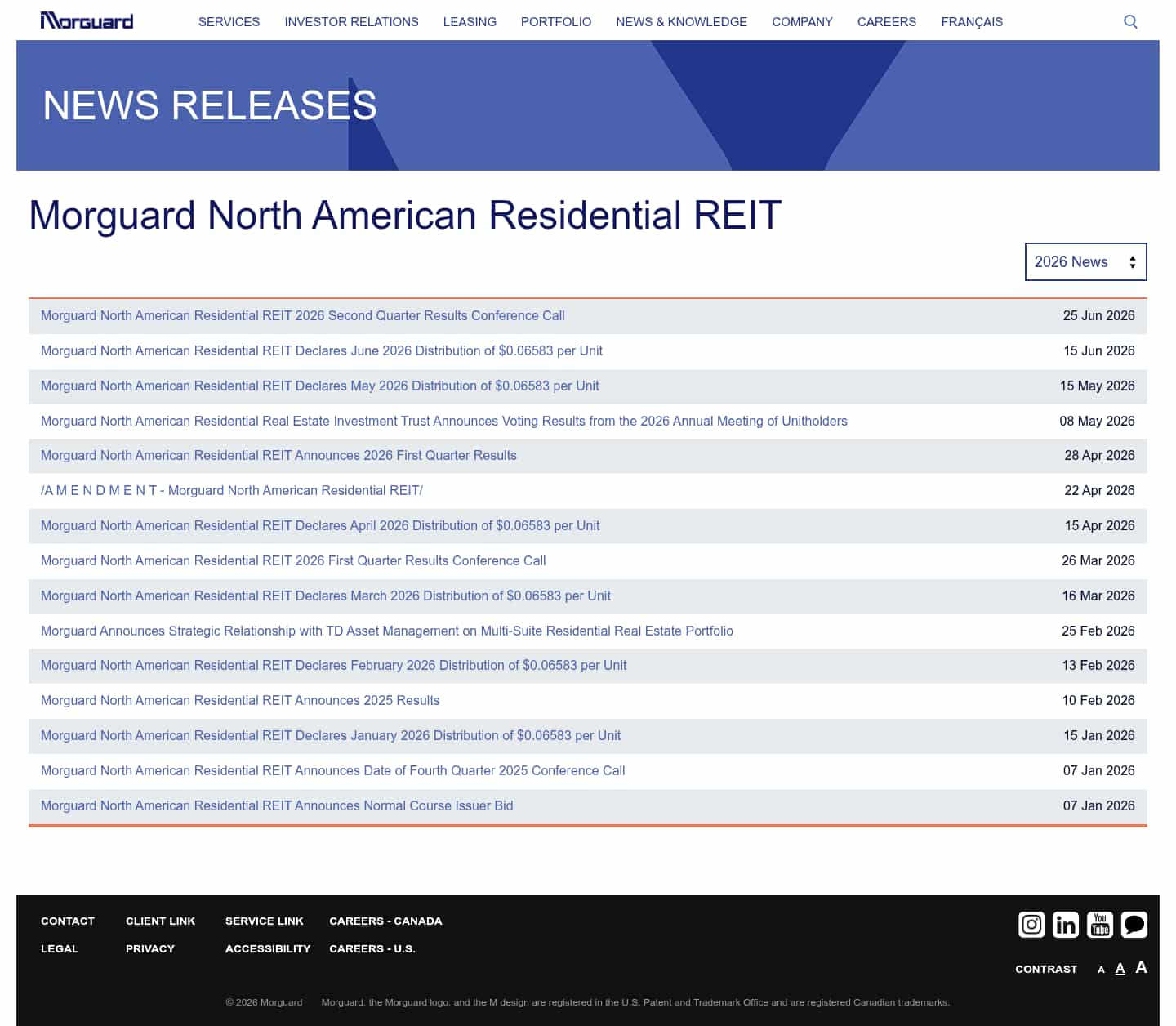The image size is (1176, 1026).
Task: Click the chat bubble icon in footer
Action: [1134, 924]
